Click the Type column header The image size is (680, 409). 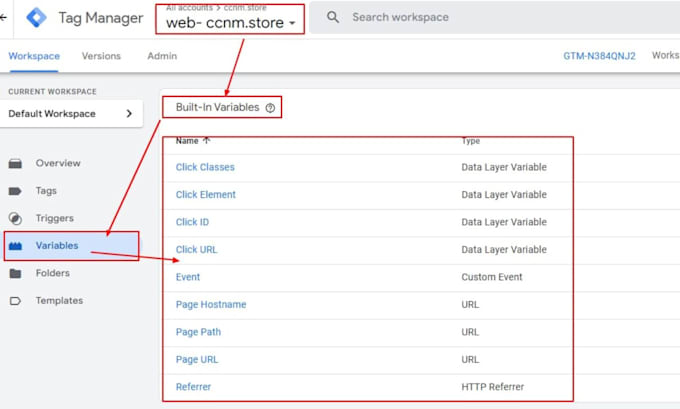point(471,141)
